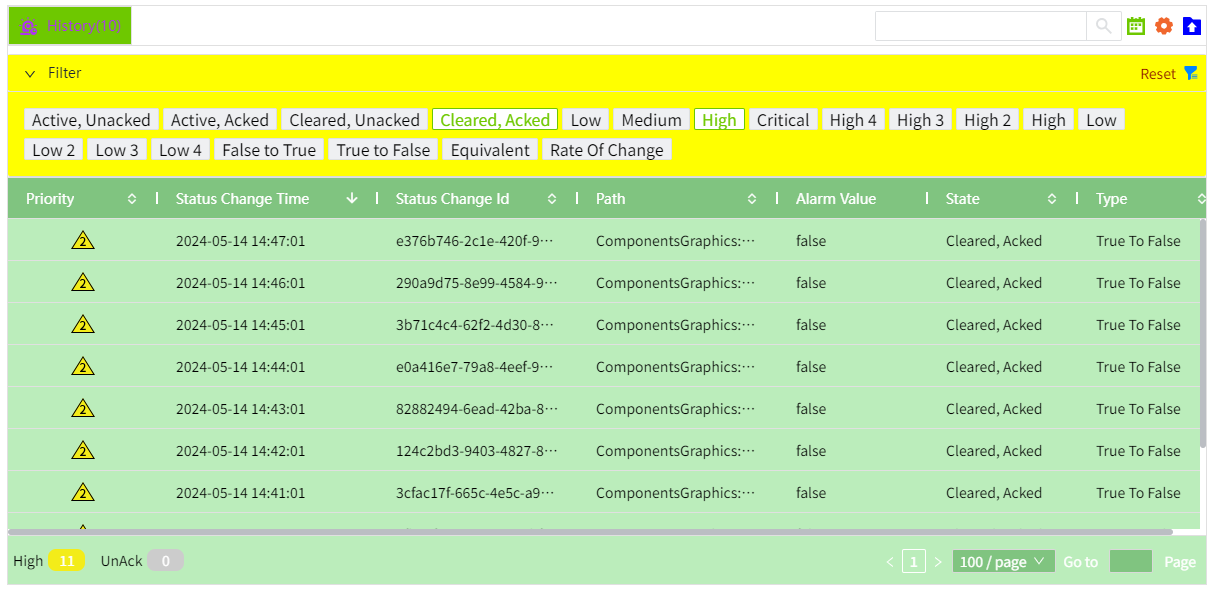The image size is (1211, 589).
Task: Sort by the State column
Action: 1051,199
